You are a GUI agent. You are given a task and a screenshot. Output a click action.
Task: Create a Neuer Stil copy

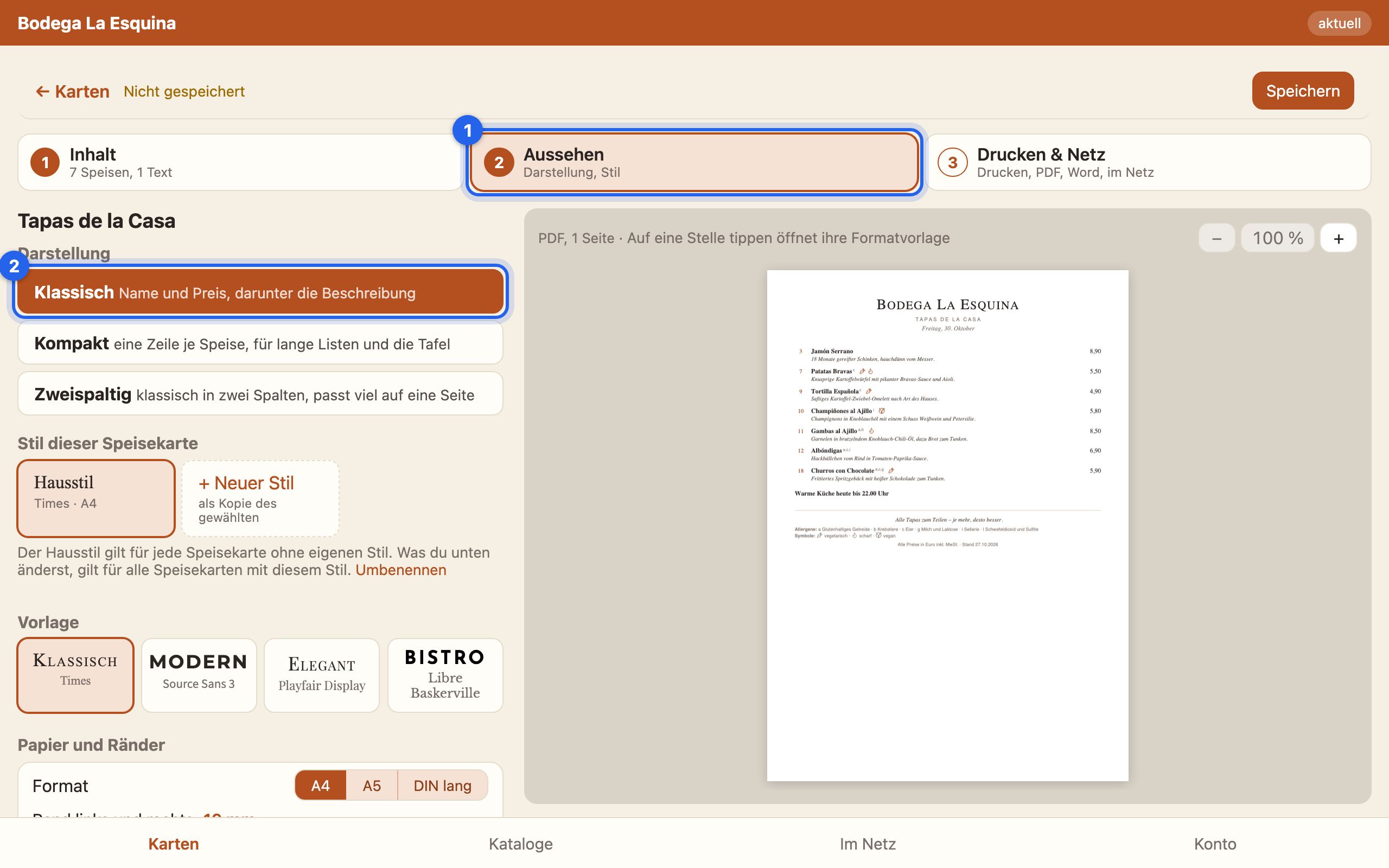tap(260, 497)
